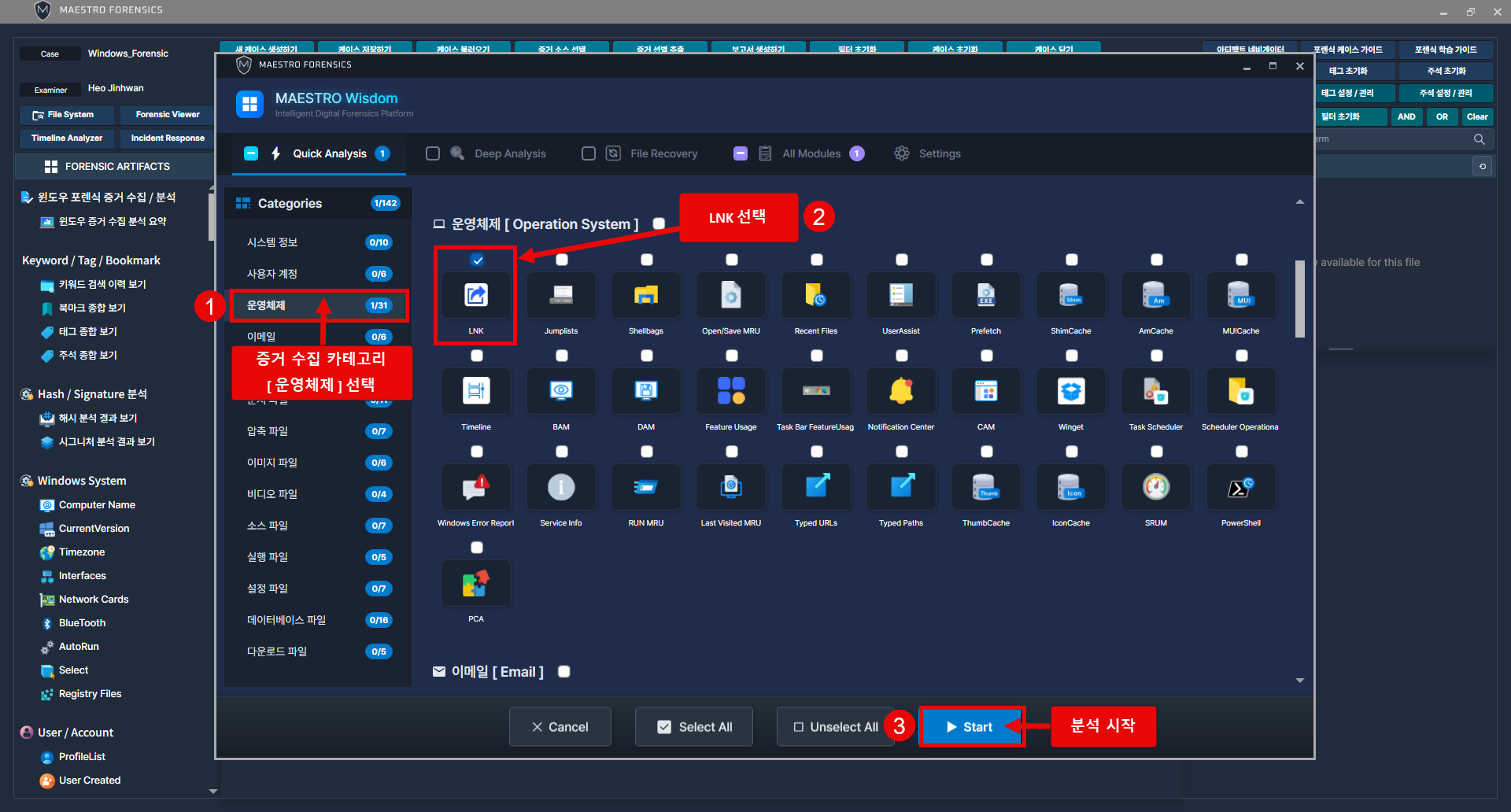Click the Cancel button
This screenshot has height=812, width=1511.
[x=560, y=727]
